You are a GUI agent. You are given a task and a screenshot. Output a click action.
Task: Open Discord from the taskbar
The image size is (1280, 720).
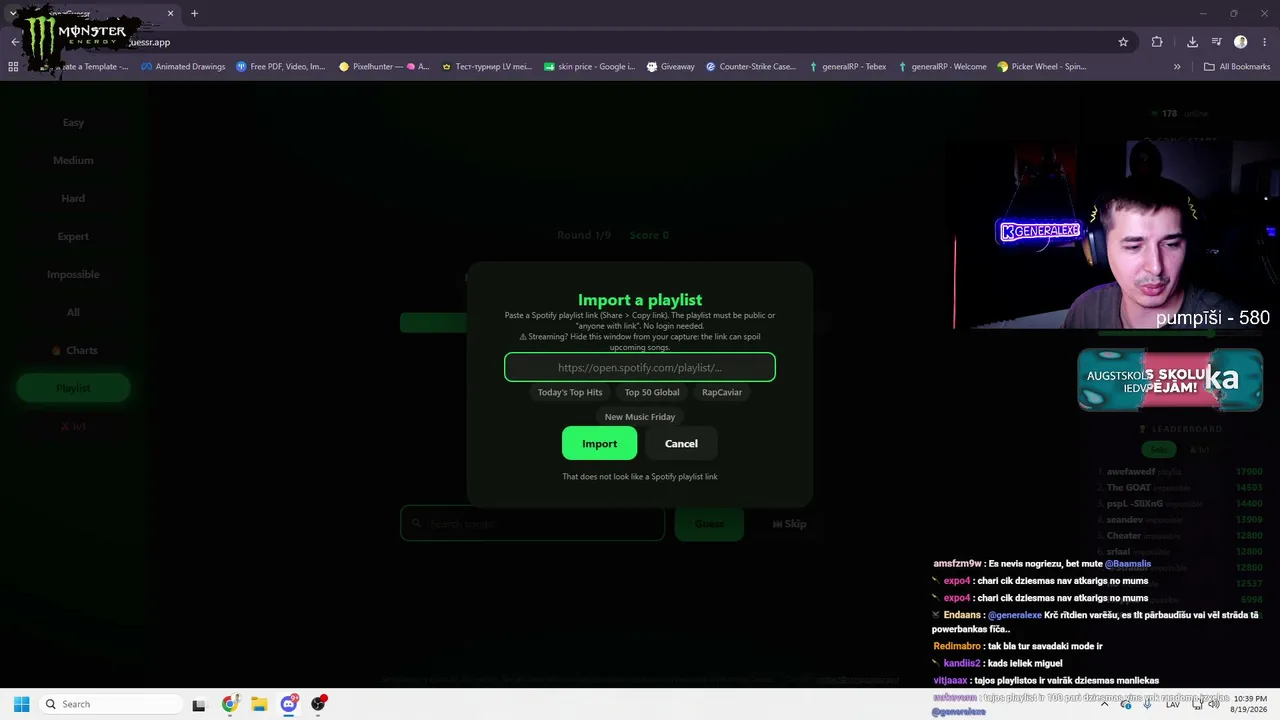(x=289, y=704)
